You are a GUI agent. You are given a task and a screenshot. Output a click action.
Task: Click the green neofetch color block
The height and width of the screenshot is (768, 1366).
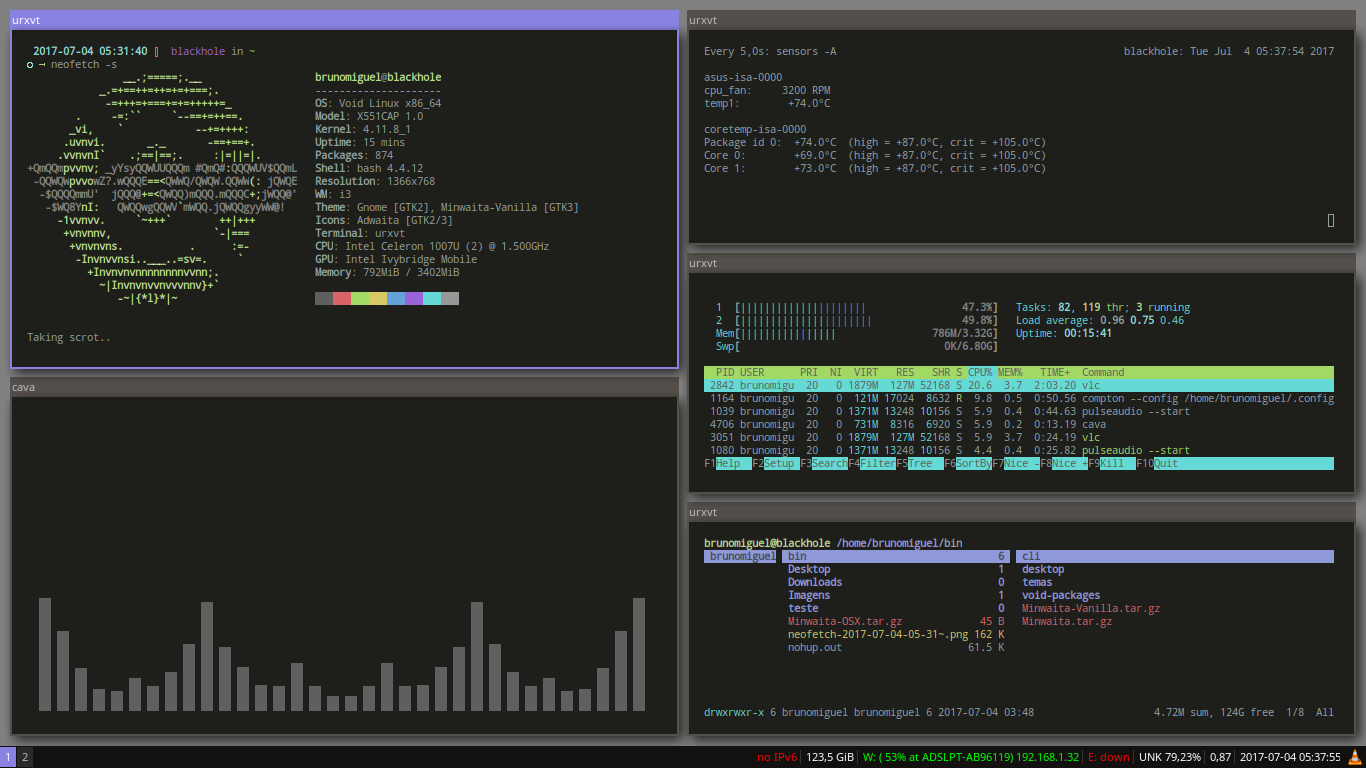(x=360, y=298)
